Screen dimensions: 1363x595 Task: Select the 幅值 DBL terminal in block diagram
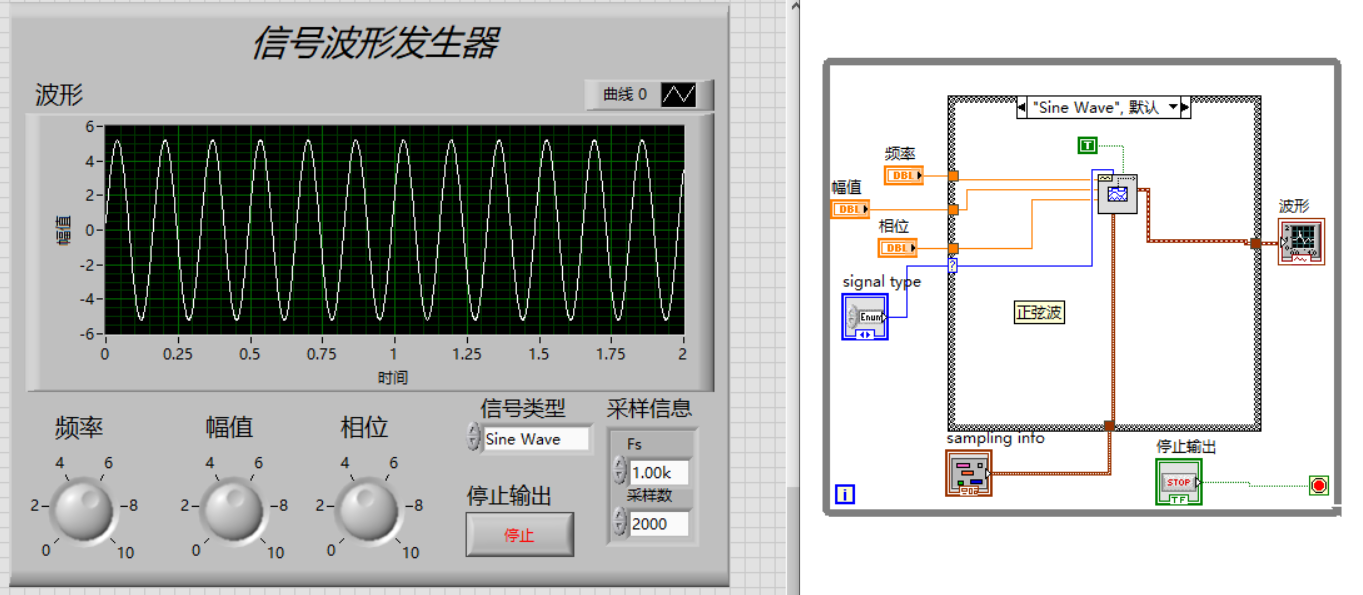click(x=851, y=209)
